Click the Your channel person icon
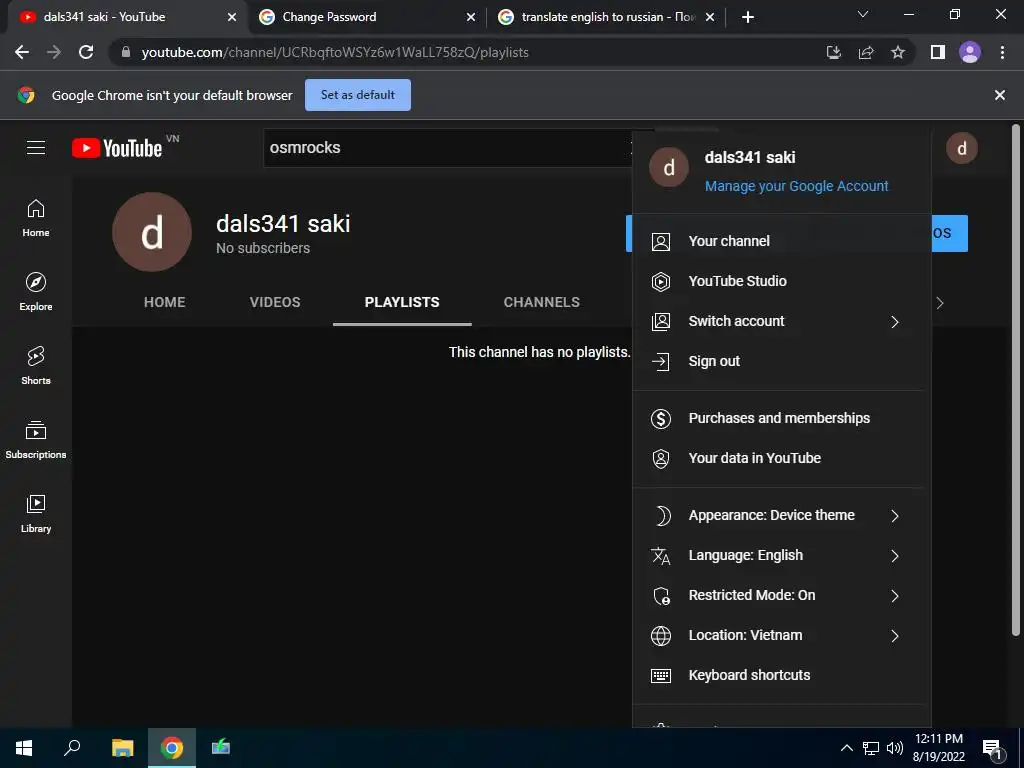The height and width of the screenshot is (768, 1024). (661, 242)
